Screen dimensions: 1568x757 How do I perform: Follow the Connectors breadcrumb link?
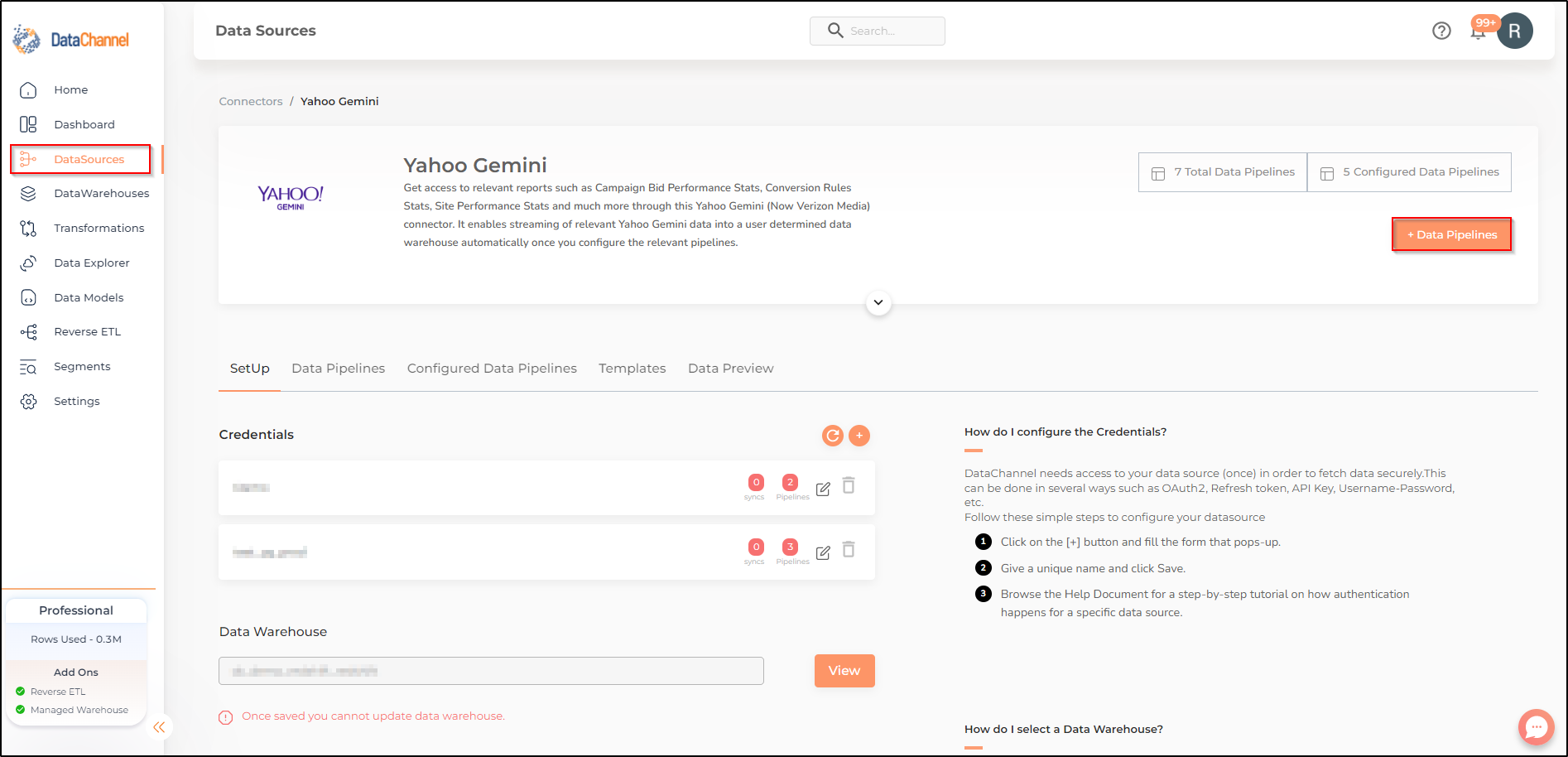(251, 102)
